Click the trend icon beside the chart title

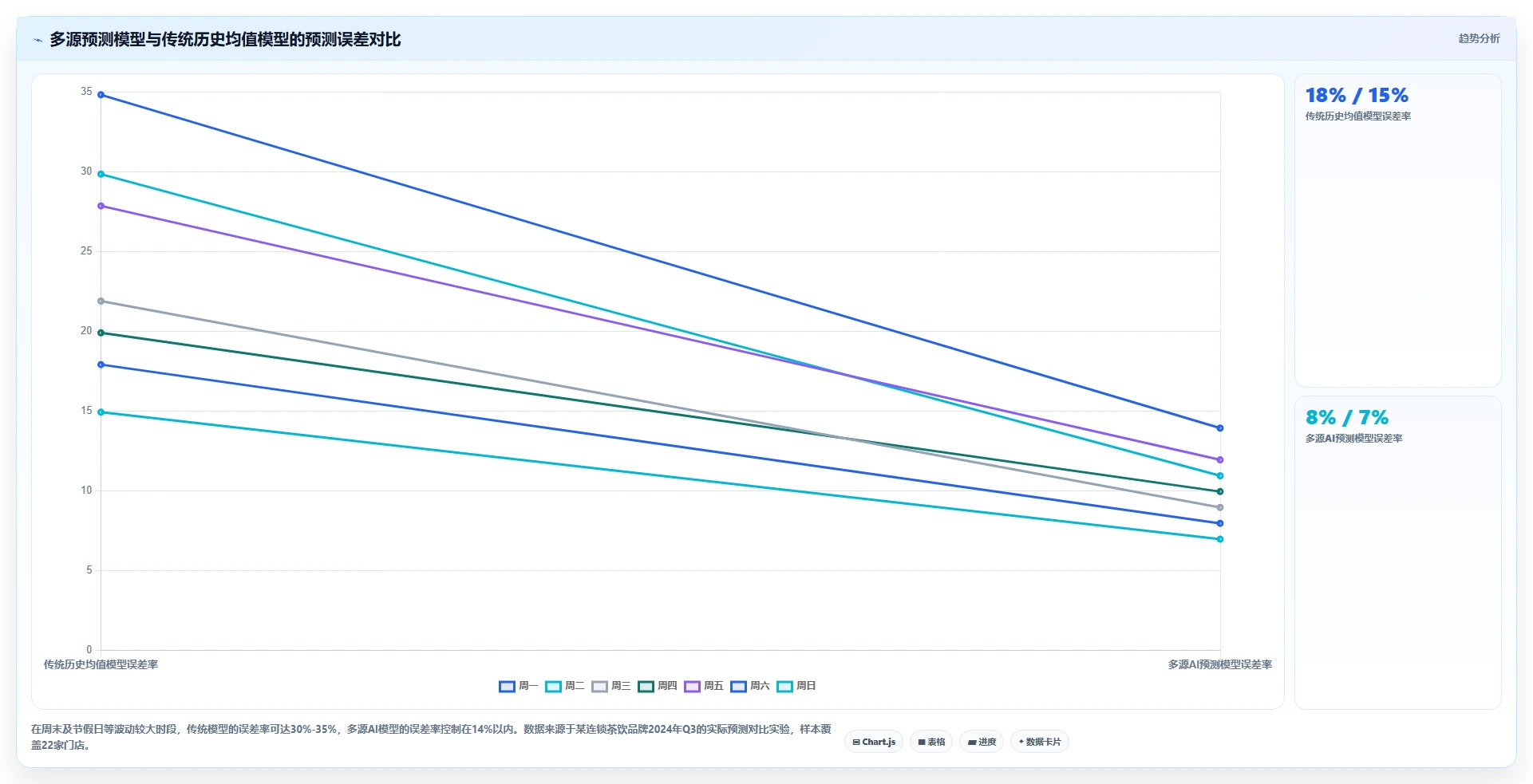click(x=38, y=40)
